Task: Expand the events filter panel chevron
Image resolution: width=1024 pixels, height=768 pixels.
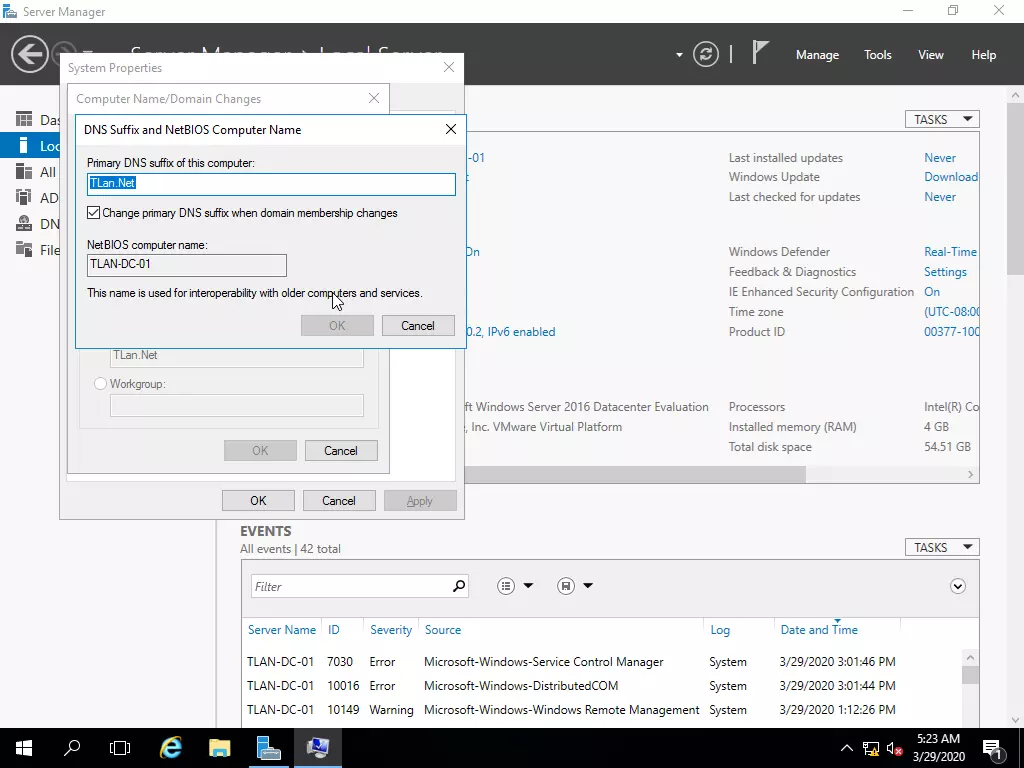Action: [957, 586]
